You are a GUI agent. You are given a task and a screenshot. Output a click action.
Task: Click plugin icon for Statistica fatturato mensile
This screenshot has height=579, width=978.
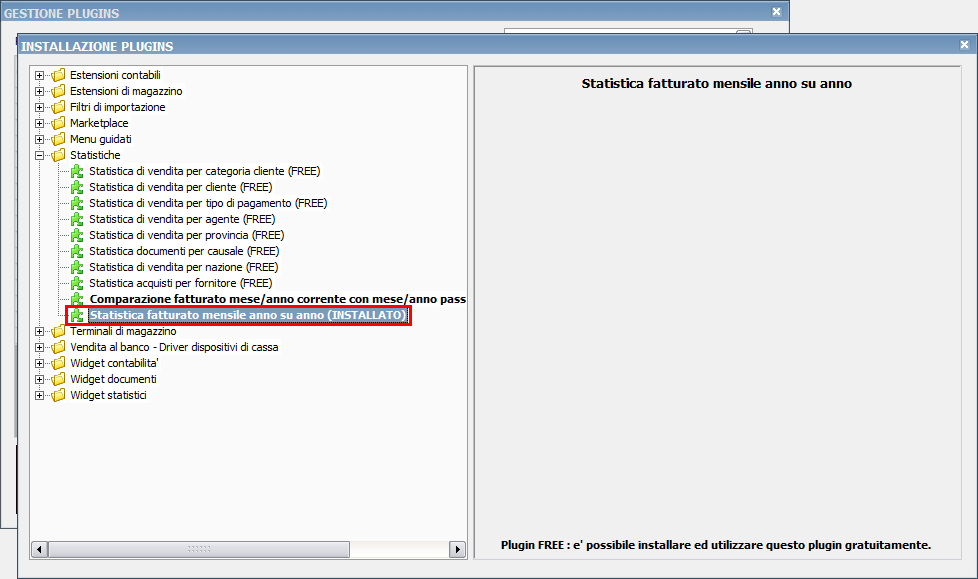(77, 315)
